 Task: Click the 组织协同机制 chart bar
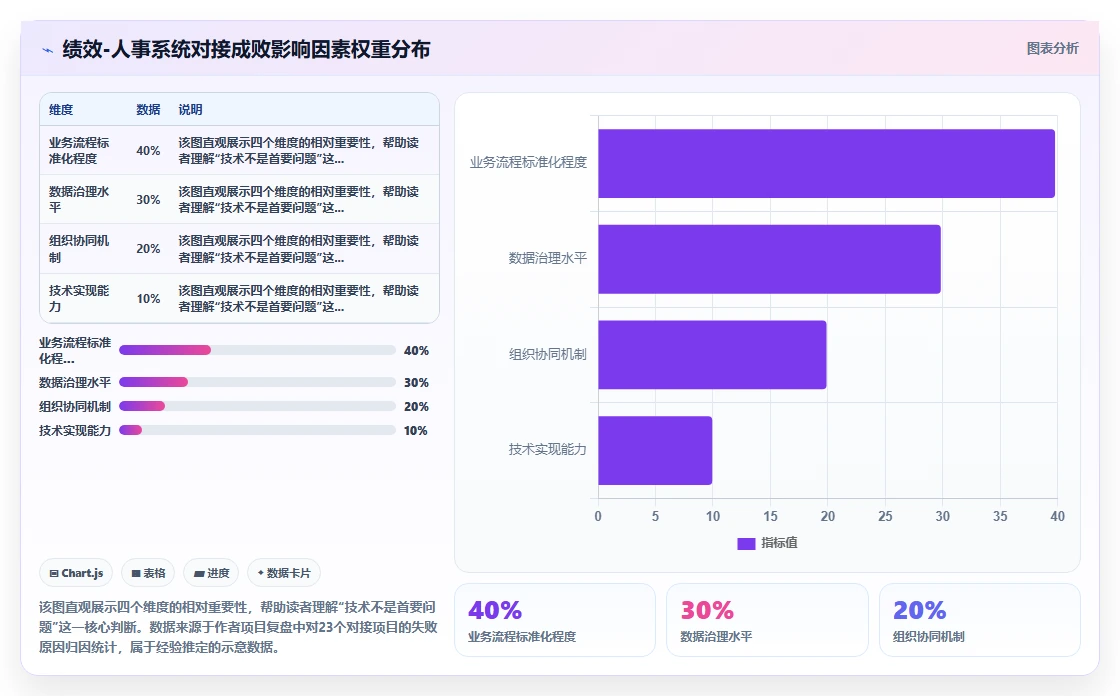[712, 354]
